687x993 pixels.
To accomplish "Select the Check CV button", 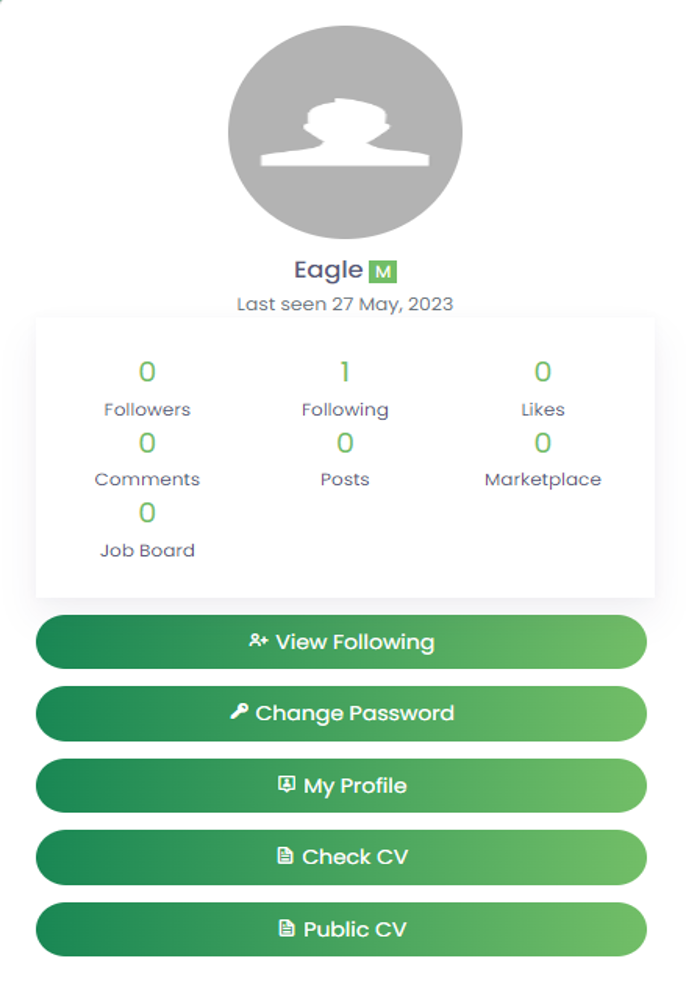I will [341, 857].
